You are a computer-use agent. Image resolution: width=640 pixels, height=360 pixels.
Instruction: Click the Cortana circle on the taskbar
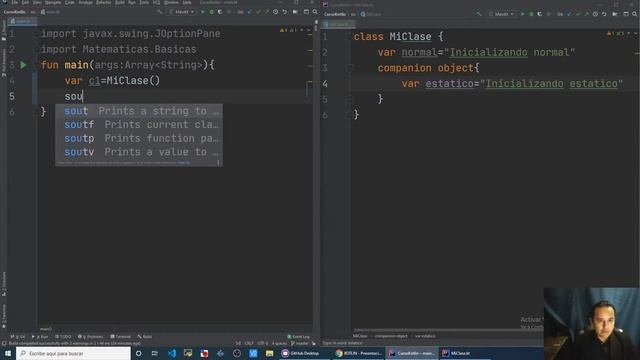139,353
